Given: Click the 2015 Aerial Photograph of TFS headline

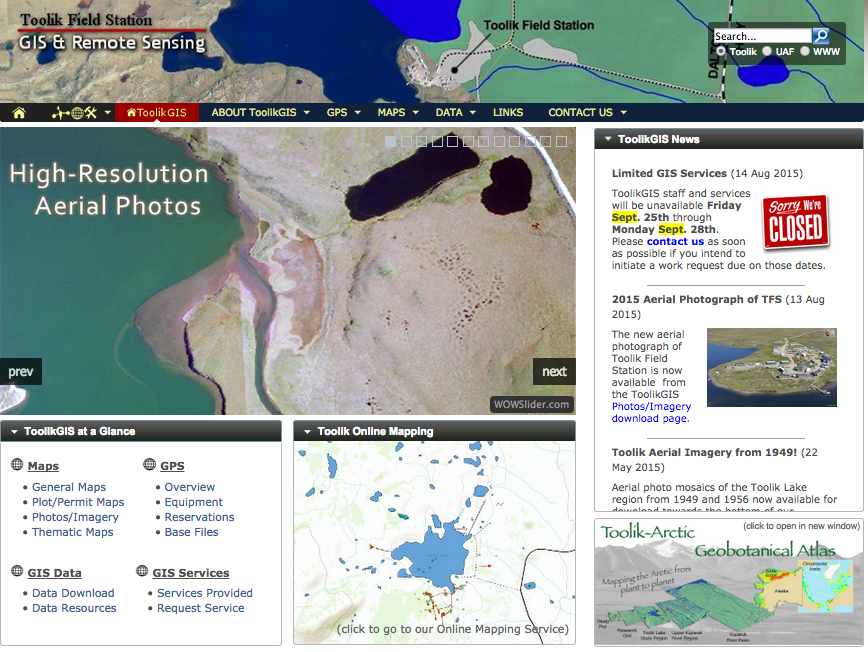Looking at the screenshot, I should coord(696,299).
